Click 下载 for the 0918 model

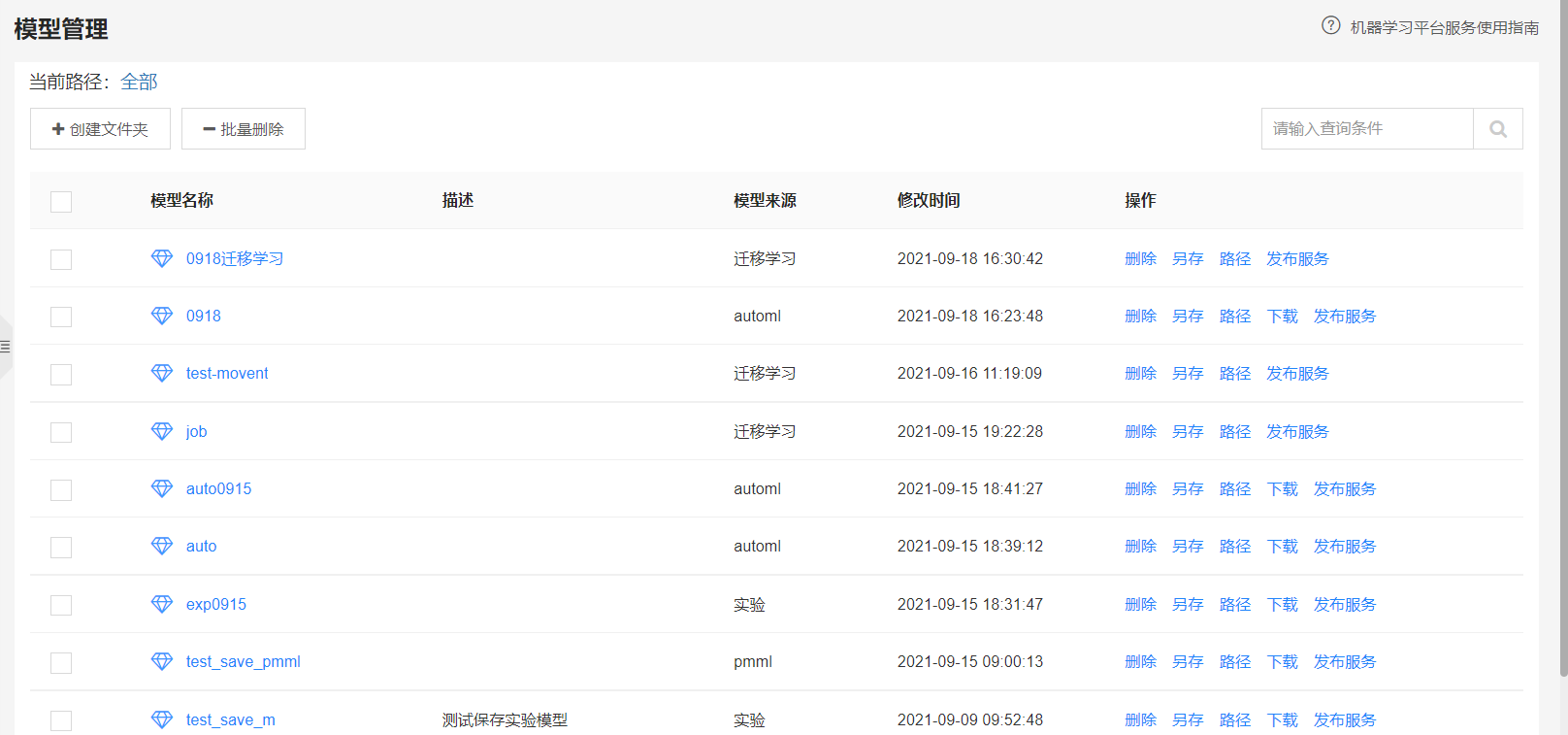pos(1283,316)
